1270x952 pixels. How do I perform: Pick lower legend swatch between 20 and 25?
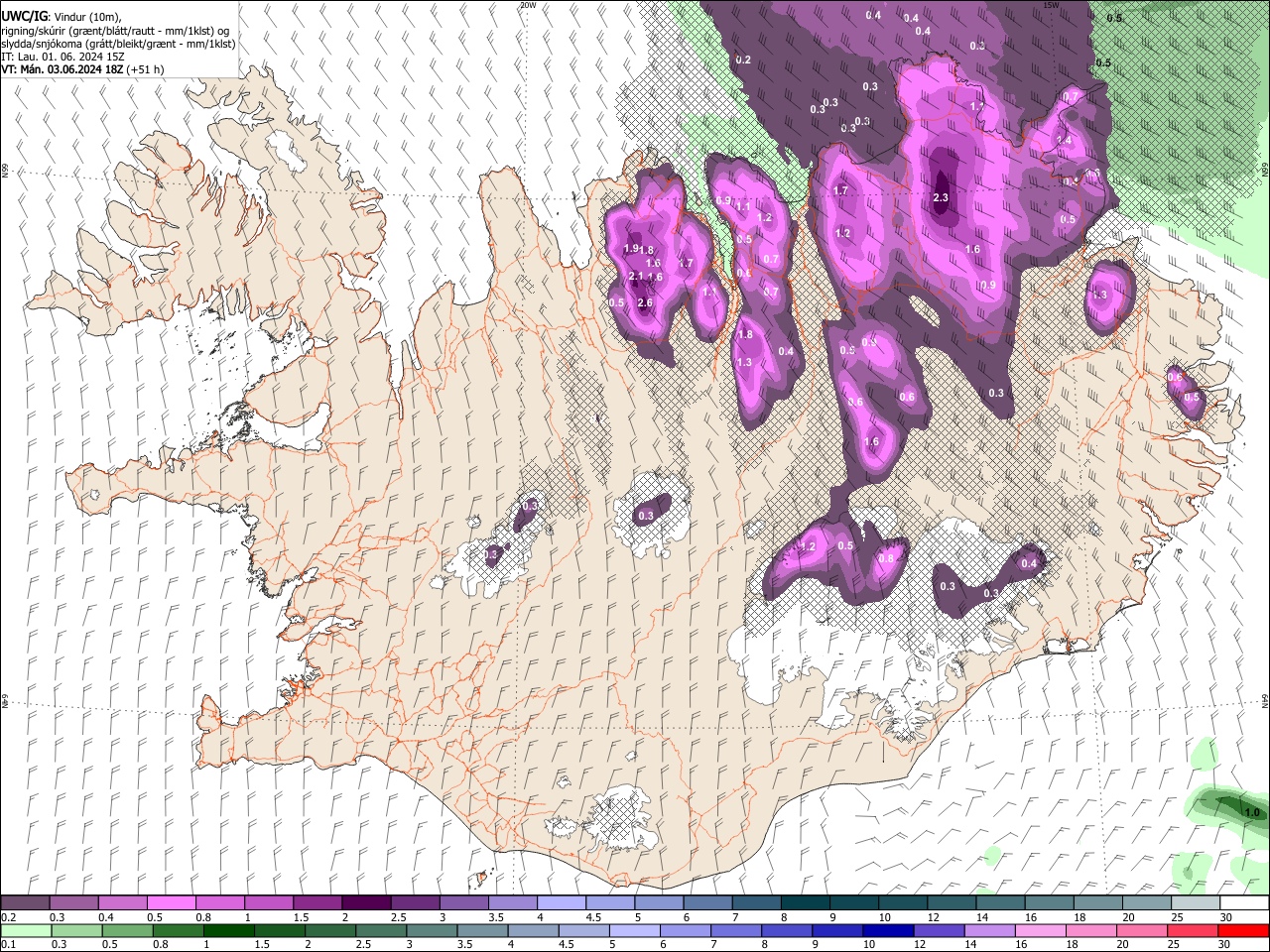click(1144, 930)
